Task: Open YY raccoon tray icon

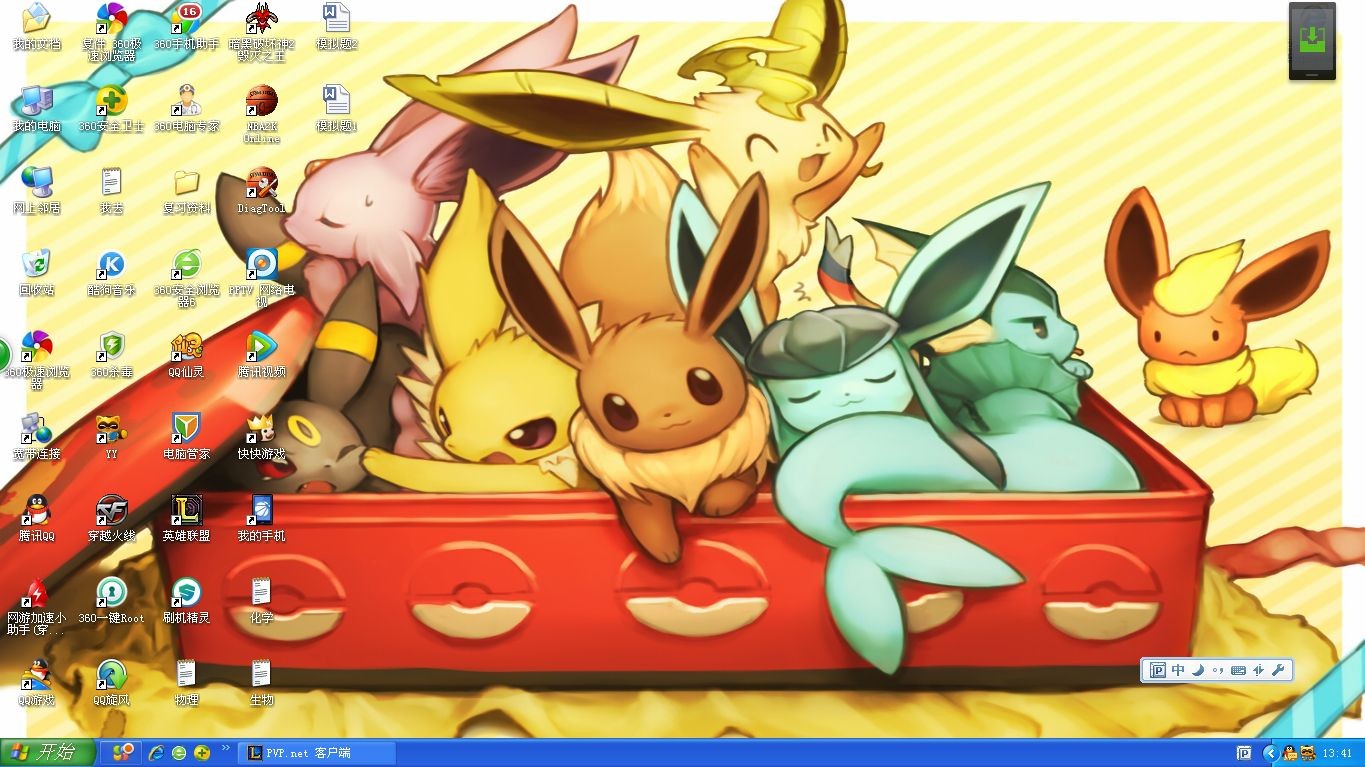Action: pyautogui.click(x=1307, y=753)
